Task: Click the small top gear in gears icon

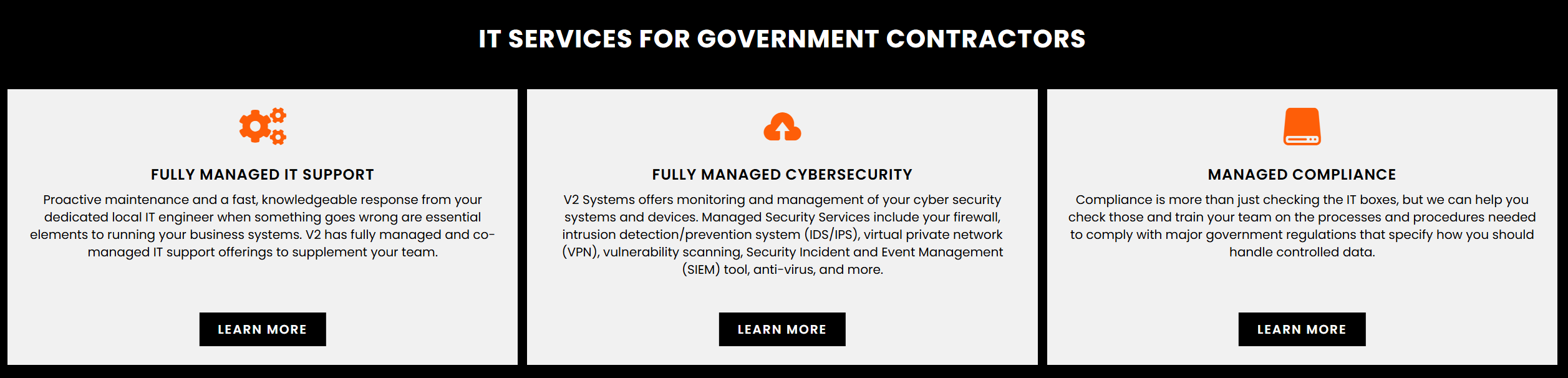Action: pos(279,115)
